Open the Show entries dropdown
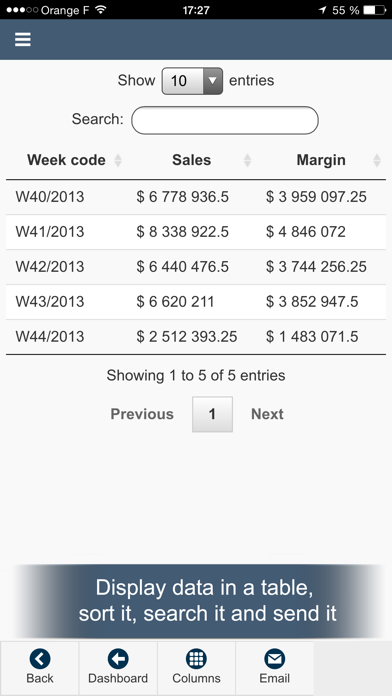 point(192,81)
